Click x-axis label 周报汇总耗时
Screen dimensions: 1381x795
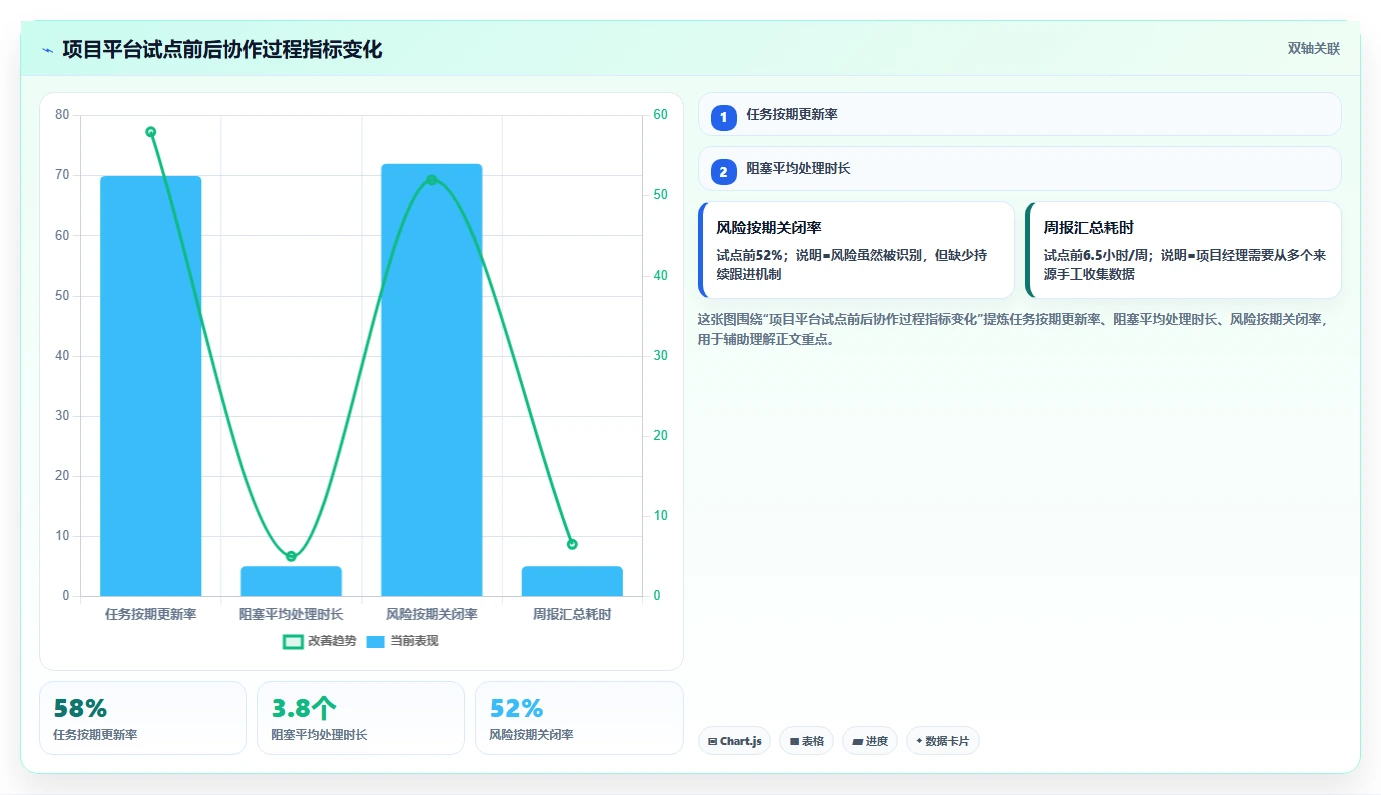point(572,614)
